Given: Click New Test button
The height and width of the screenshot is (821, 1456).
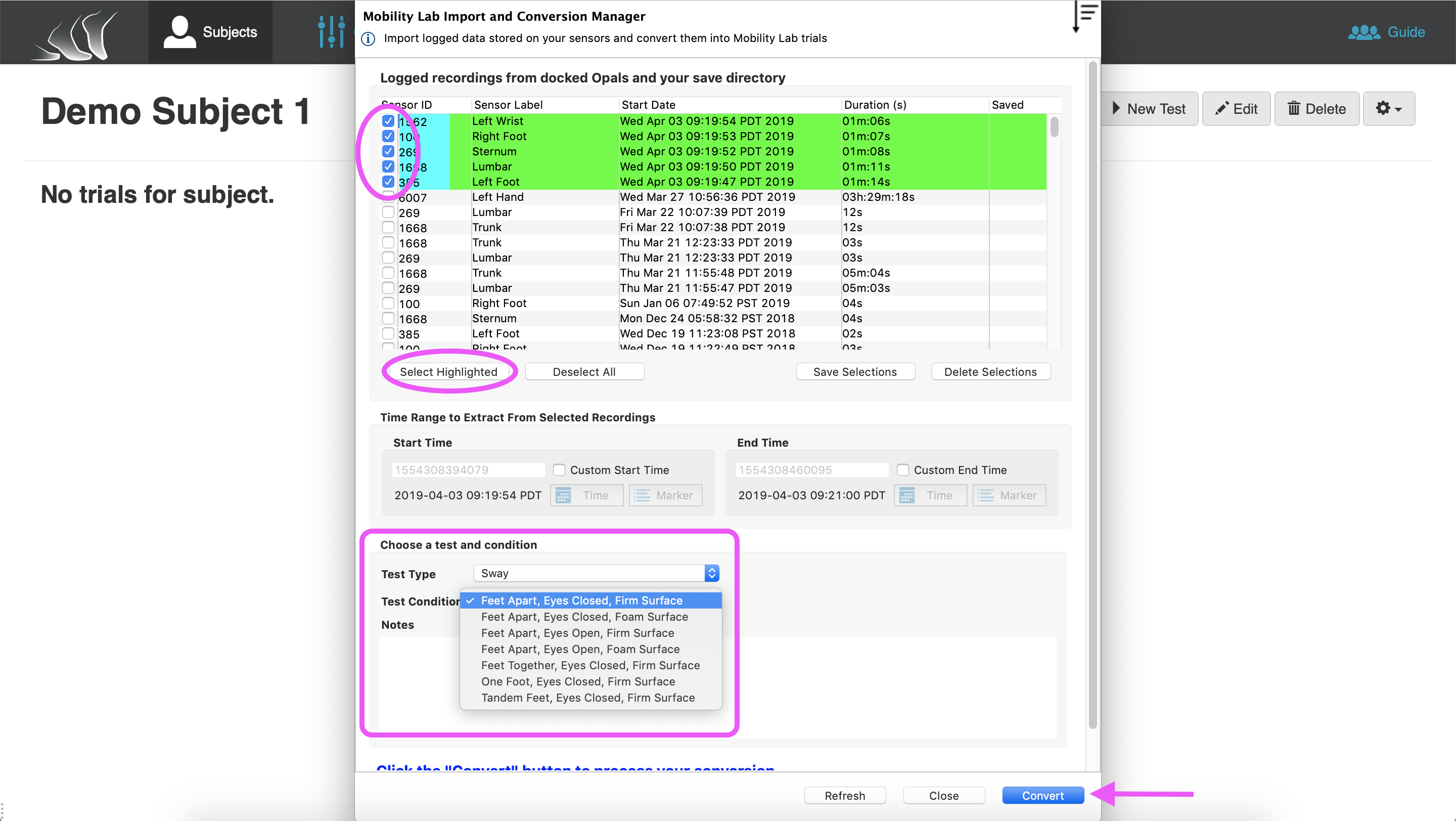Looking at the screenshot, I should click(x=1149, y=109).
